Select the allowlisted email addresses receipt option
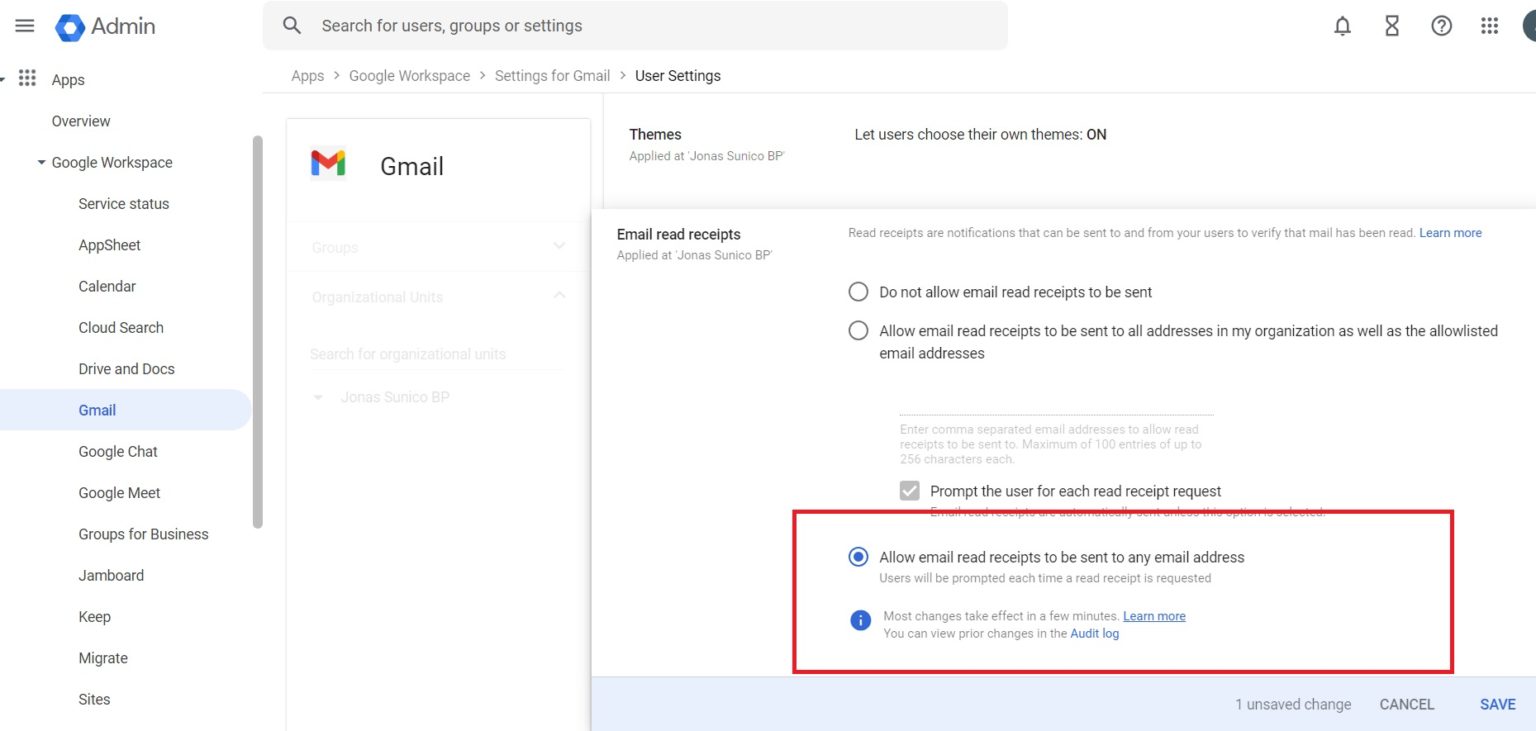This screenshot has width=1536, height=731. 858,330
